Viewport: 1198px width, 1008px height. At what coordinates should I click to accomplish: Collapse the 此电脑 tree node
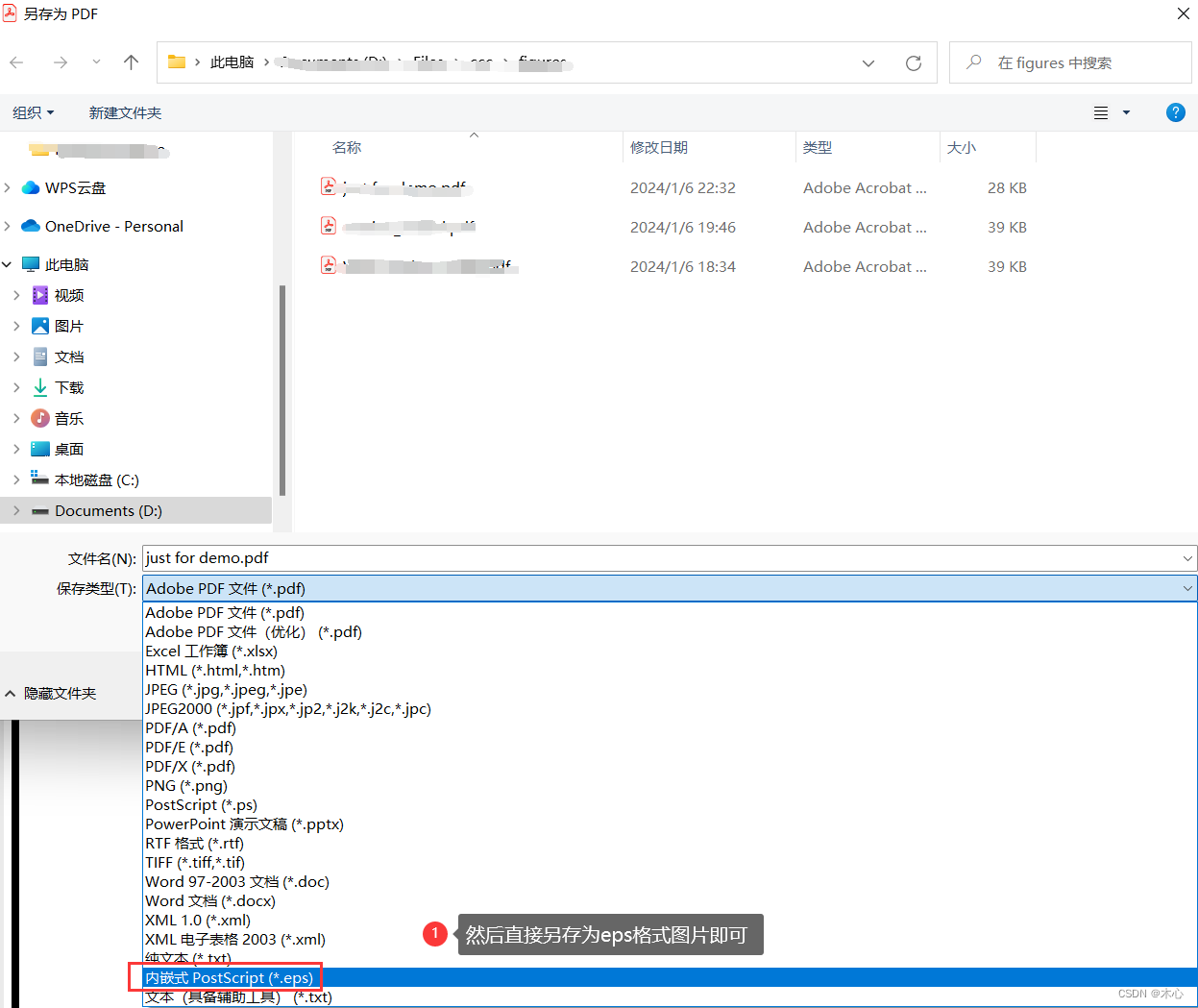pos(8,265)
